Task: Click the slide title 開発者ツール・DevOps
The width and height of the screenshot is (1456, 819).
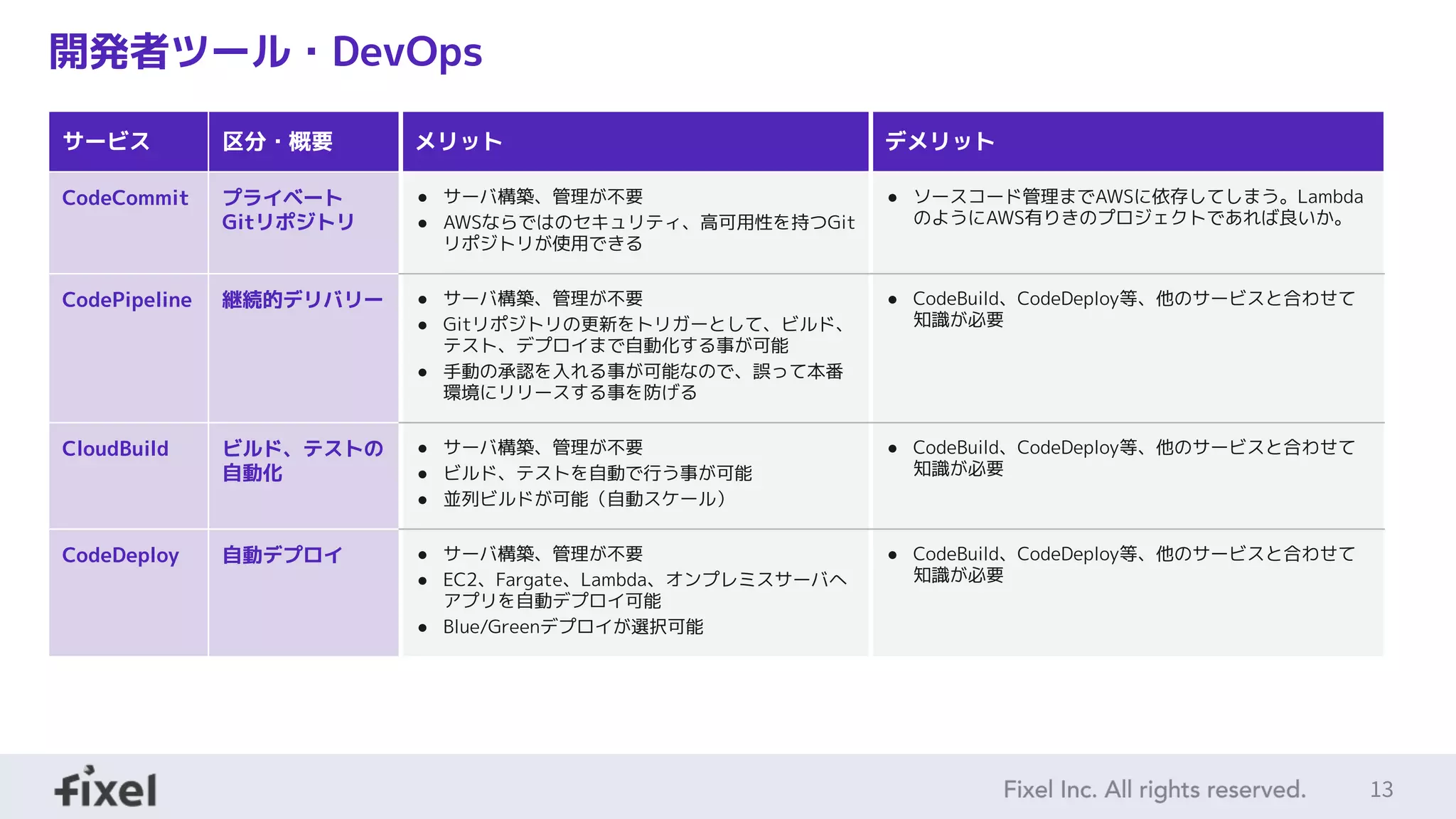Action: tap(265, 52)
